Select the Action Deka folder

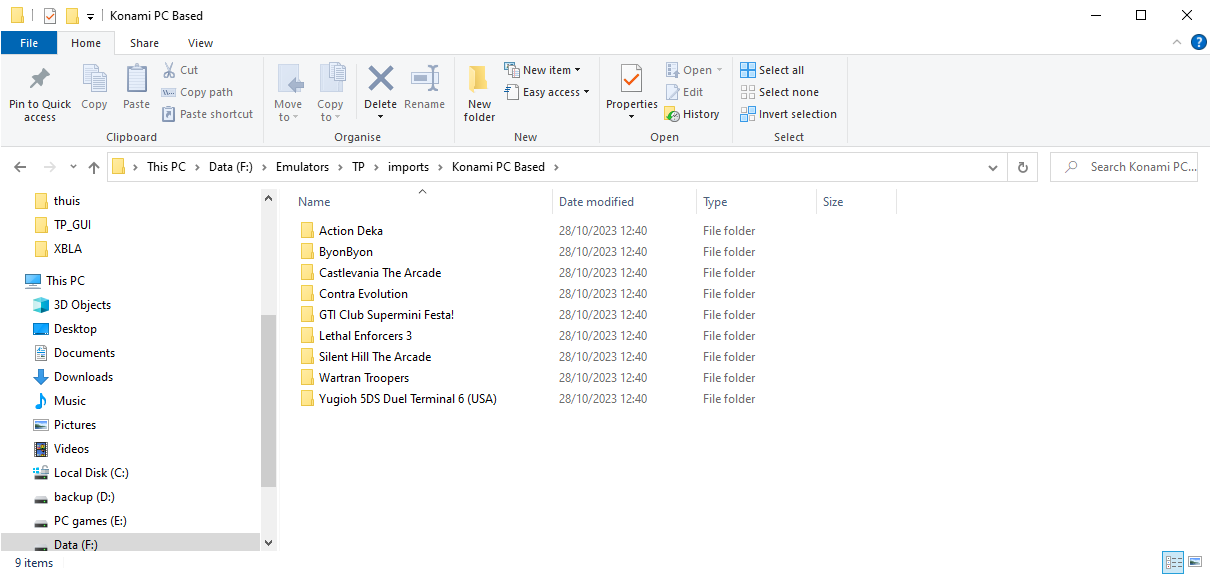coord(350,231)
